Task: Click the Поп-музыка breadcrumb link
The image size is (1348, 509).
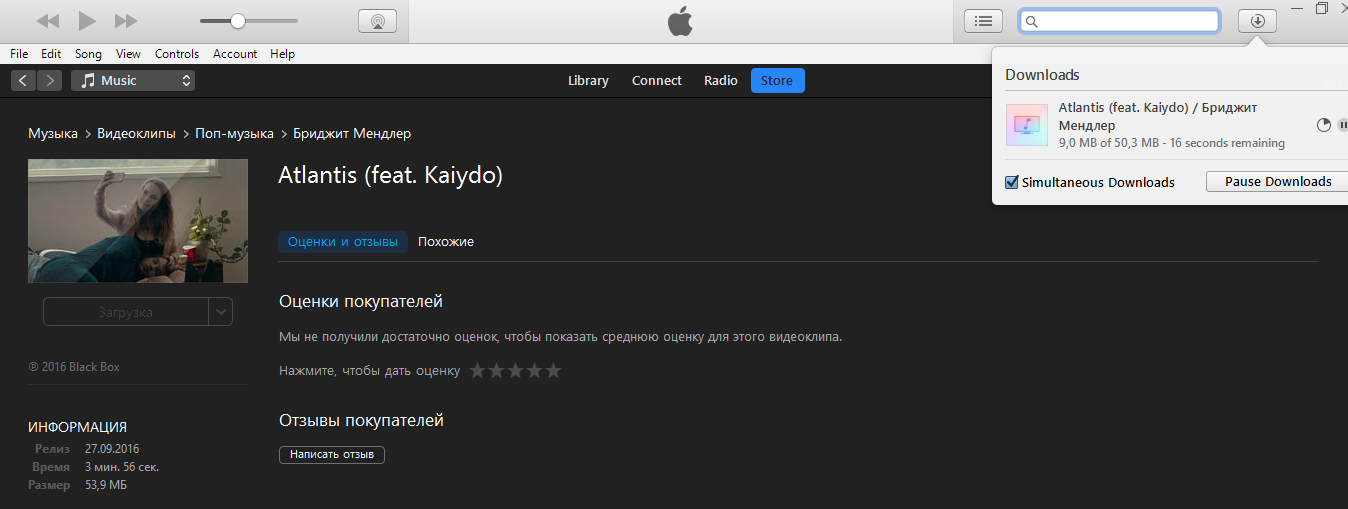Action: 235,134
